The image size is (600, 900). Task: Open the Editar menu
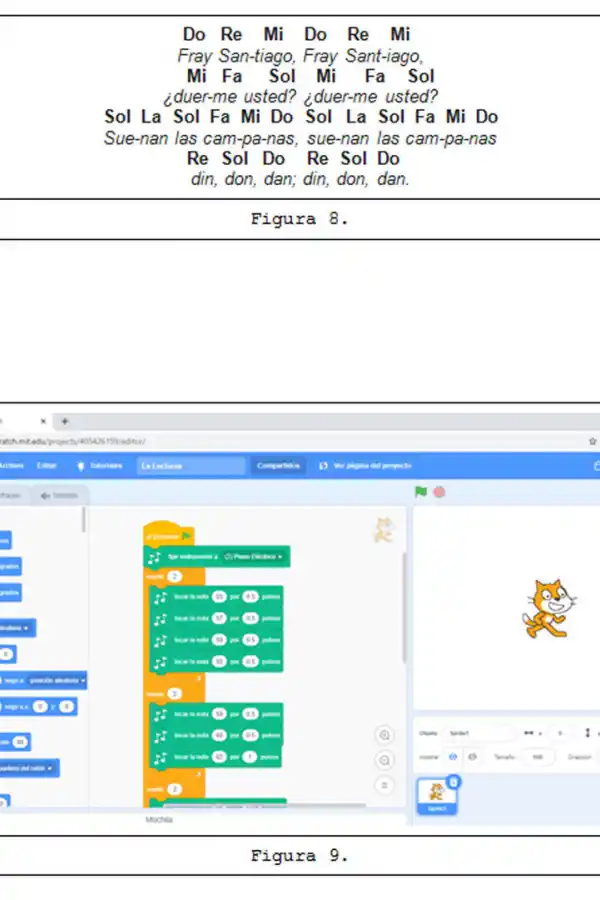point(47,466)
